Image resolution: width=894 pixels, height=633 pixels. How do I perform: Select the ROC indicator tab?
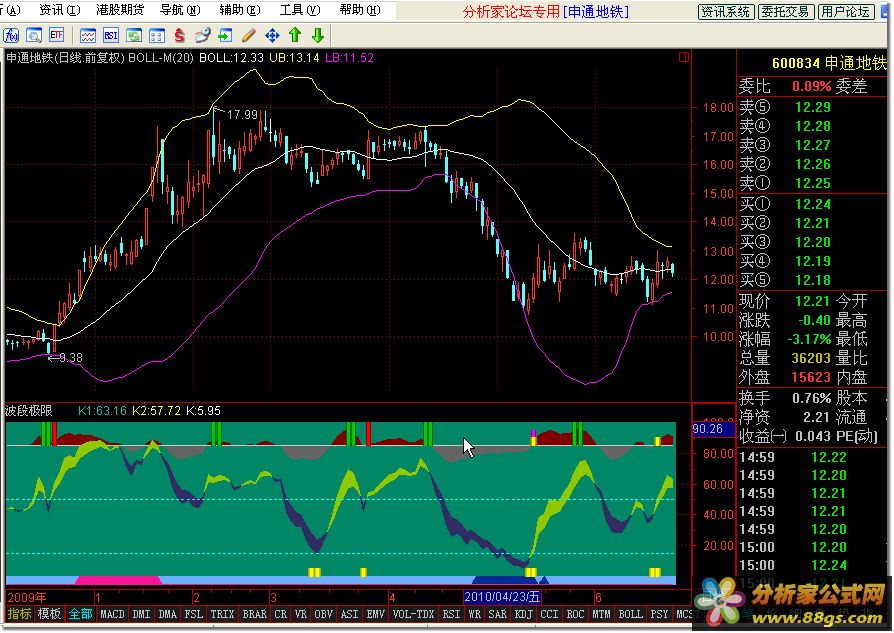pos(575,614)
